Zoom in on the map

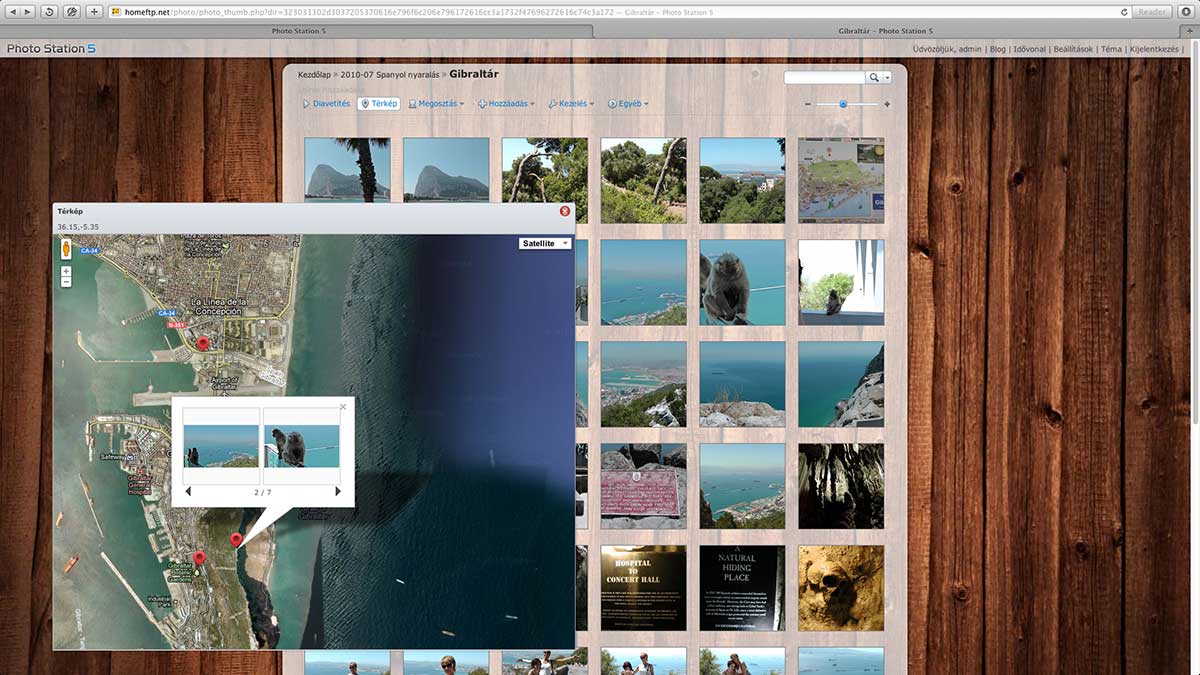(66, 271)
